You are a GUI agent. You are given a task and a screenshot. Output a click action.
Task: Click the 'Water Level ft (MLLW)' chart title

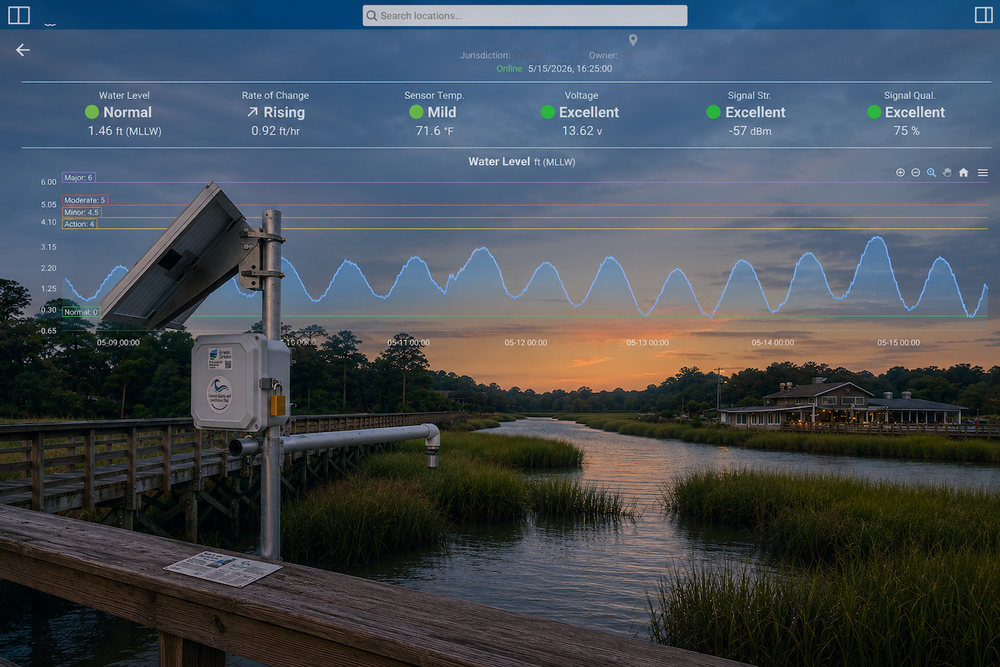pos(522,162)
